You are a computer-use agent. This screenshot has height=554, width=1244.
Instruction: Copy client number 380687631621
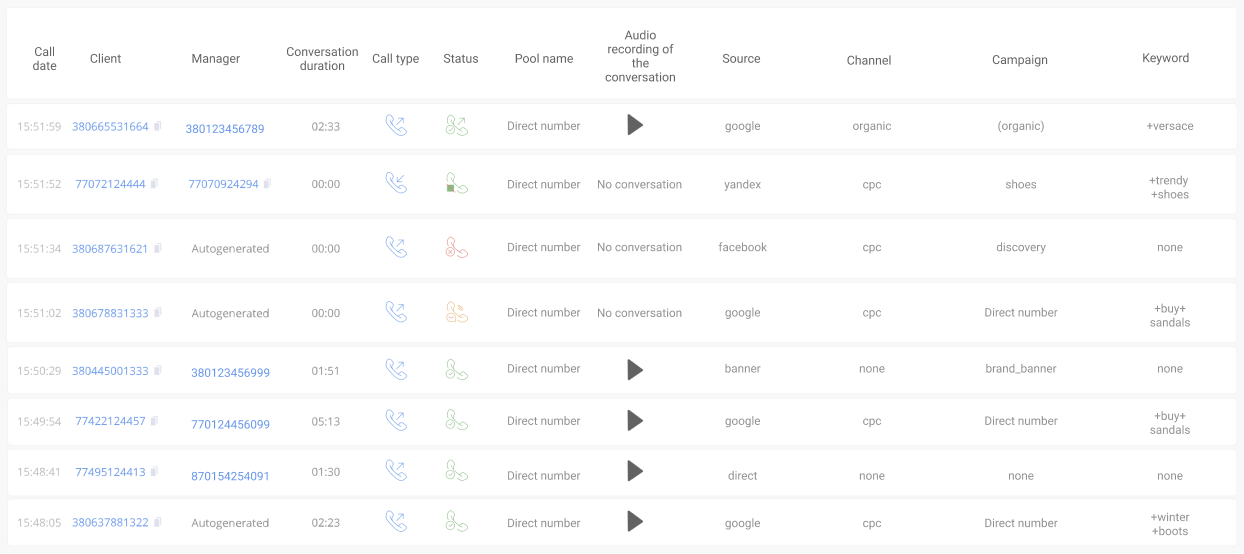[x=158, y=249]
